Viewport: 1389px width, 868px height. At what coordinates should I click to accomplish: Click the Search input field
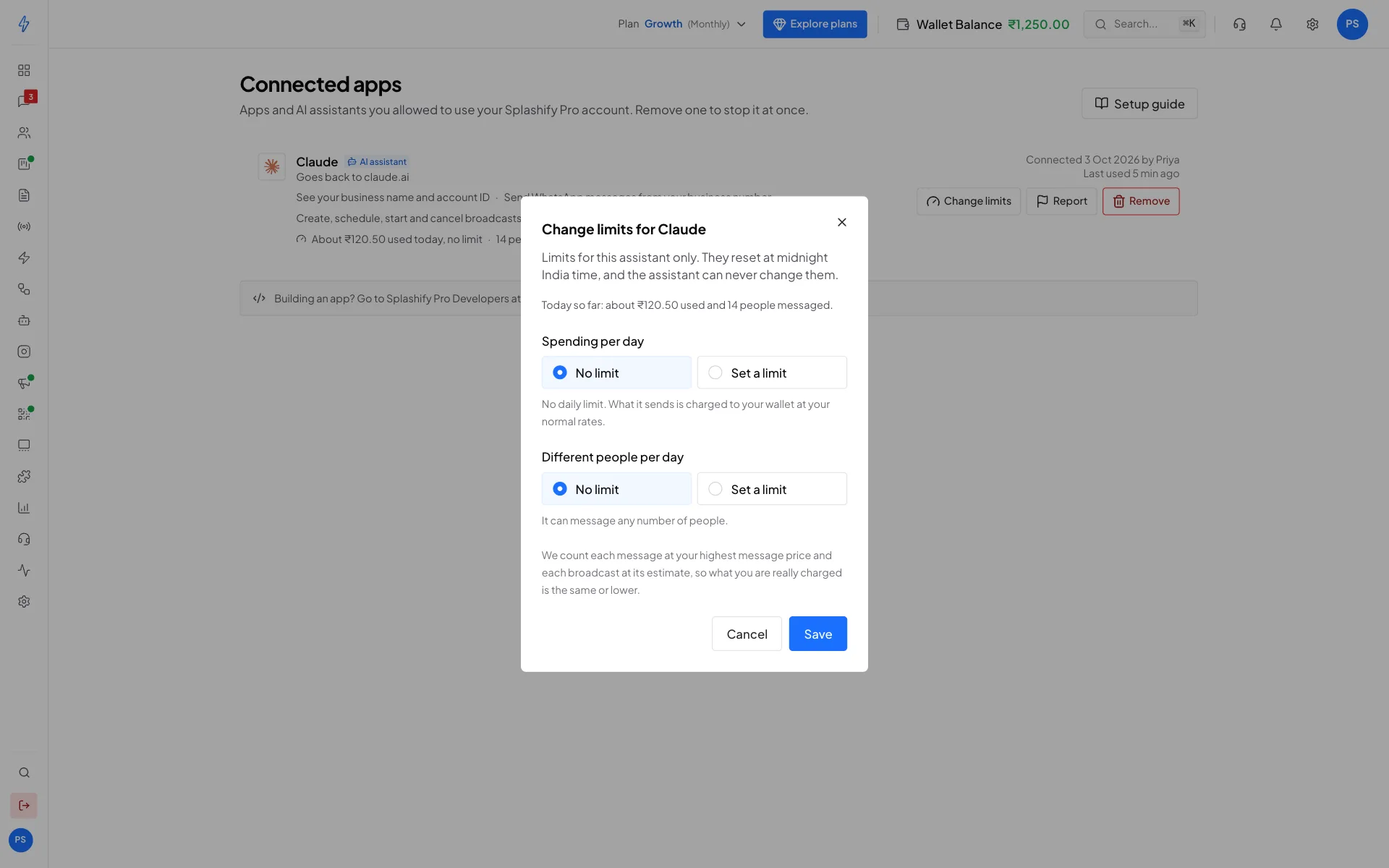(x=1144, y=24)
